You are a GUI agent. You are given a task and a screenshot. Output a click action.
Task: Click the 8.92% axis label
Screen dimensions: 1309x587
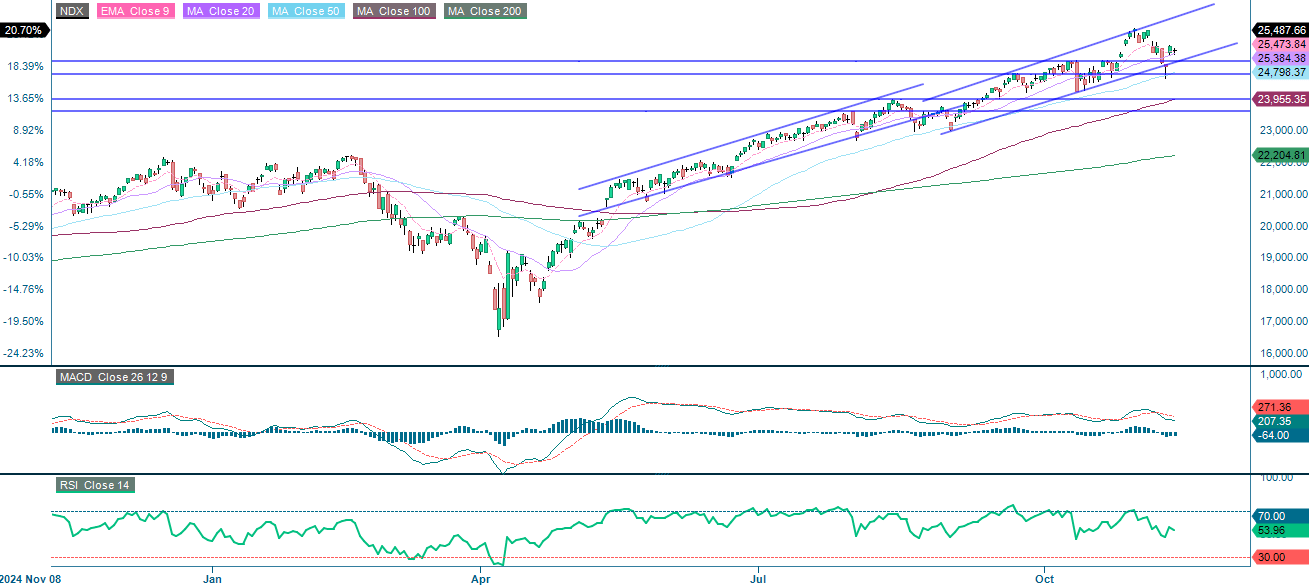click(x=26, y=130)
